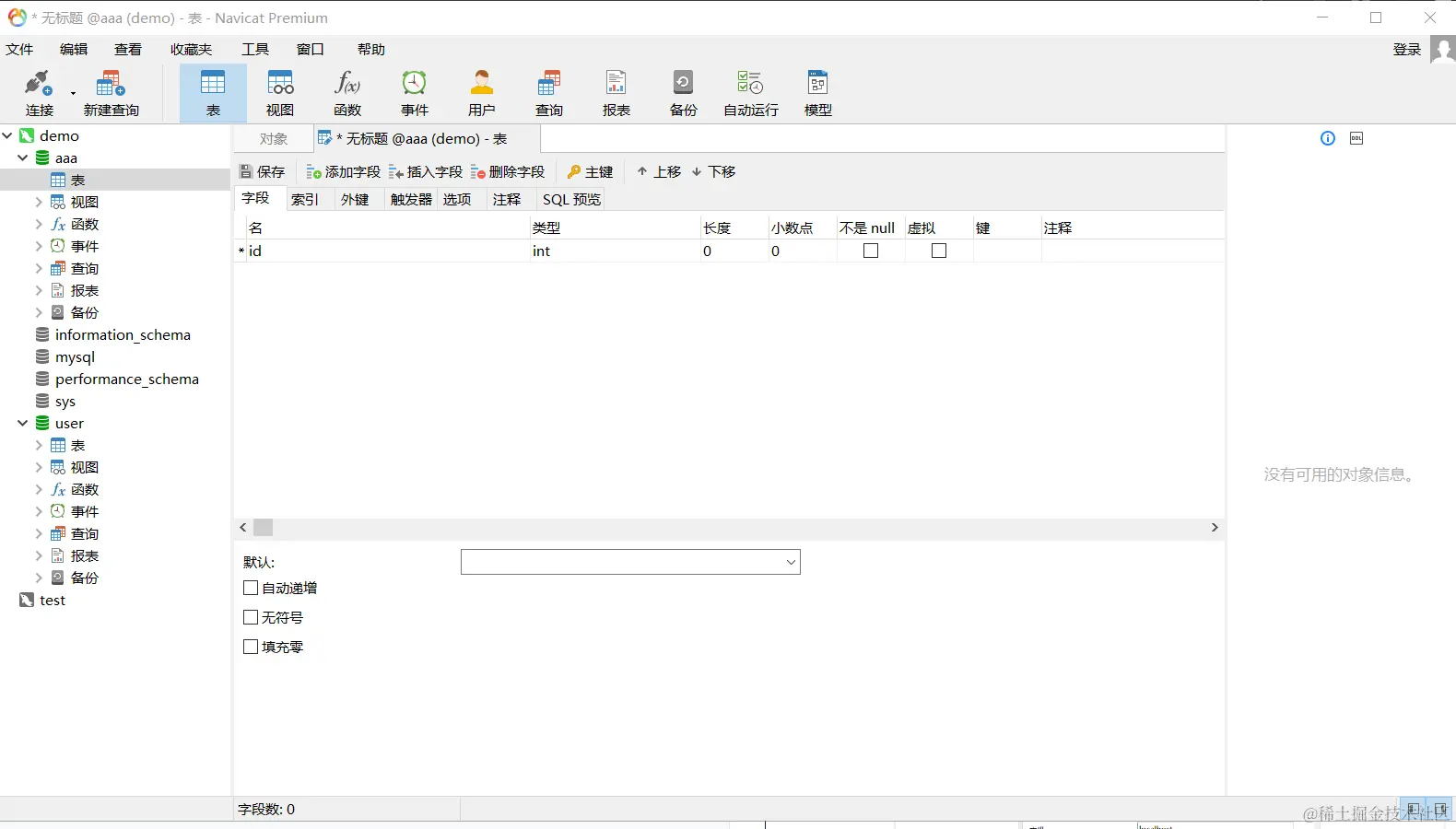
Task: Click 上移 (Move Up) button
Action: [x=659, y=171]
